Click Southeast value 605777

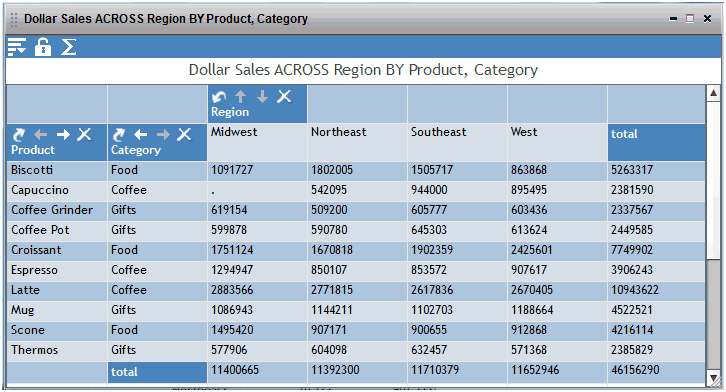tap(429, 210)
